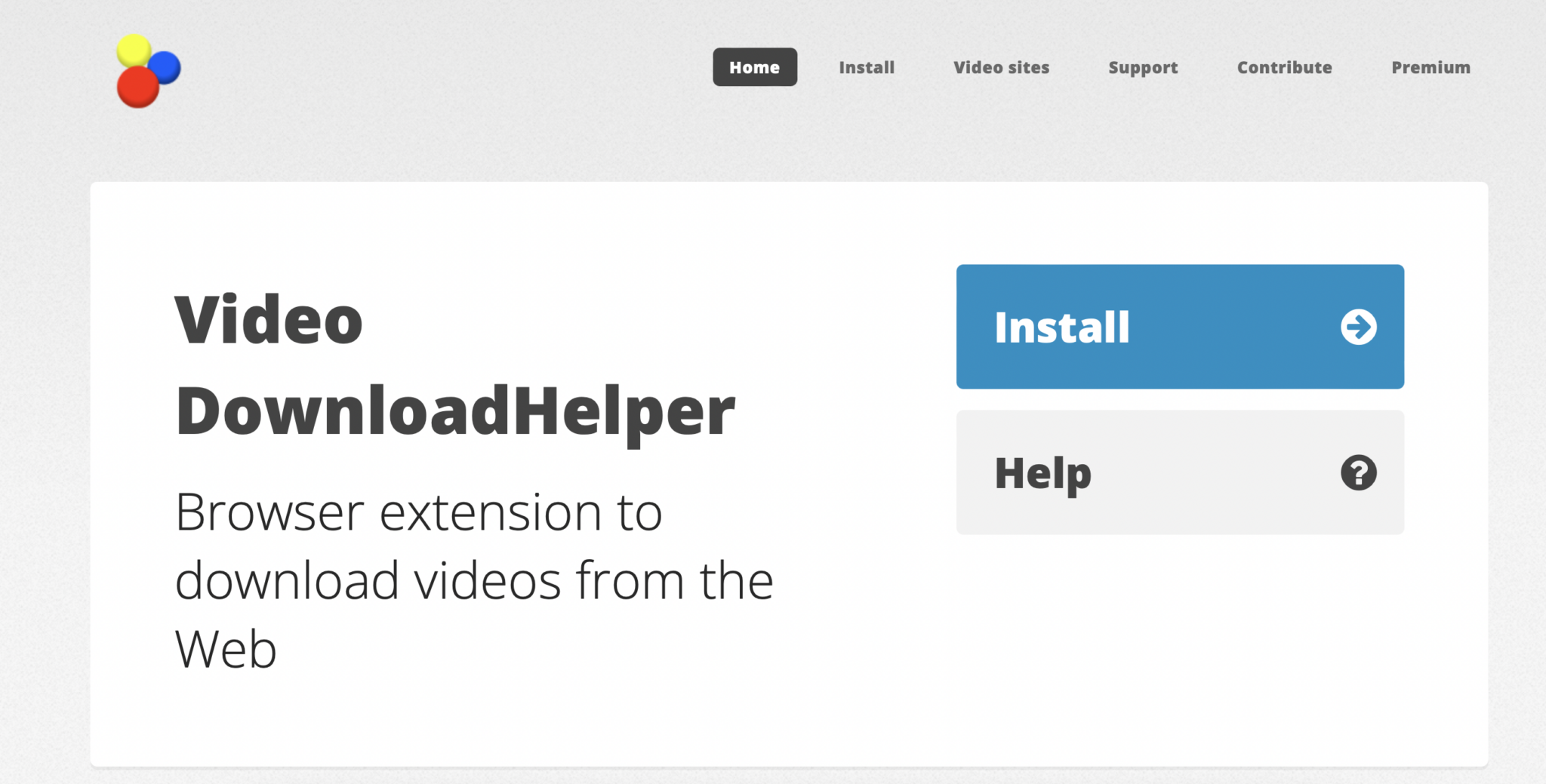Click the yellow ball in the logo
Screen dimensions: 1546x784
(x=134, y=50)
